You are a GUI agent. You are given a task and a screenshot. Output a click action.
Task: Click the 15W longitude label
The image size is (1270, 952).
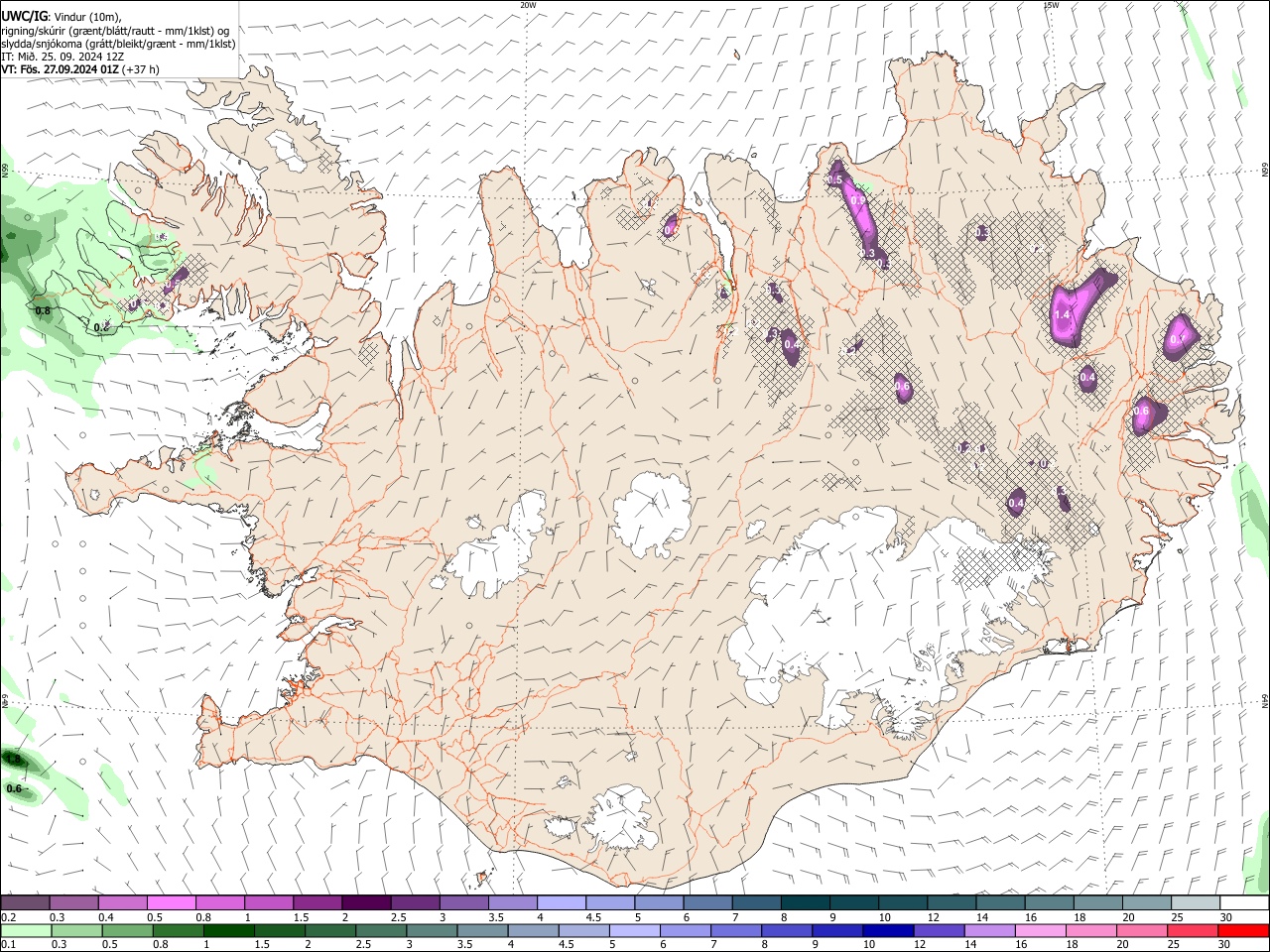[x=1051, y=5]
